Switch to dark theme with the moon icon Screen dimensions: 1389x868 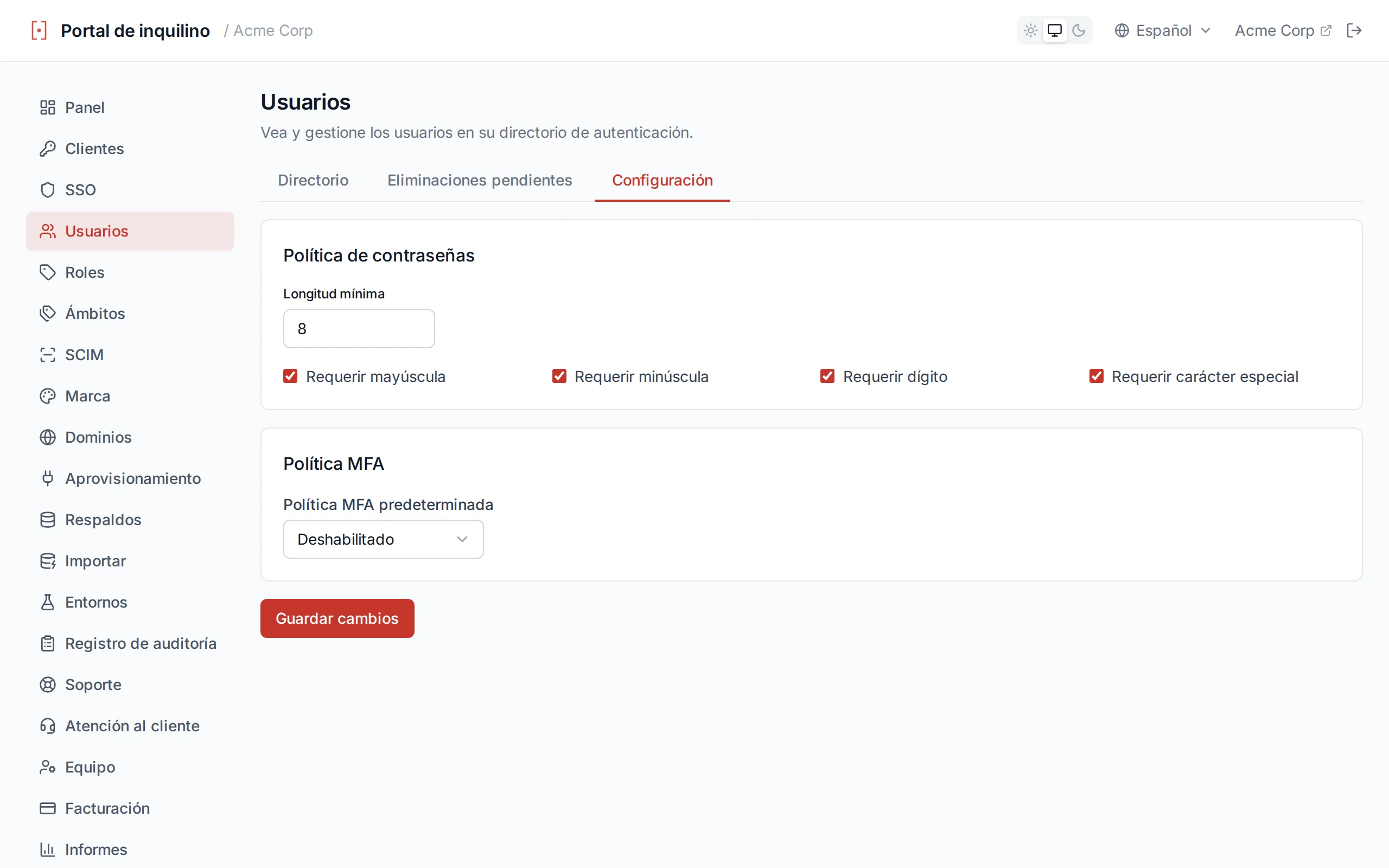[x=1079, y=30]
